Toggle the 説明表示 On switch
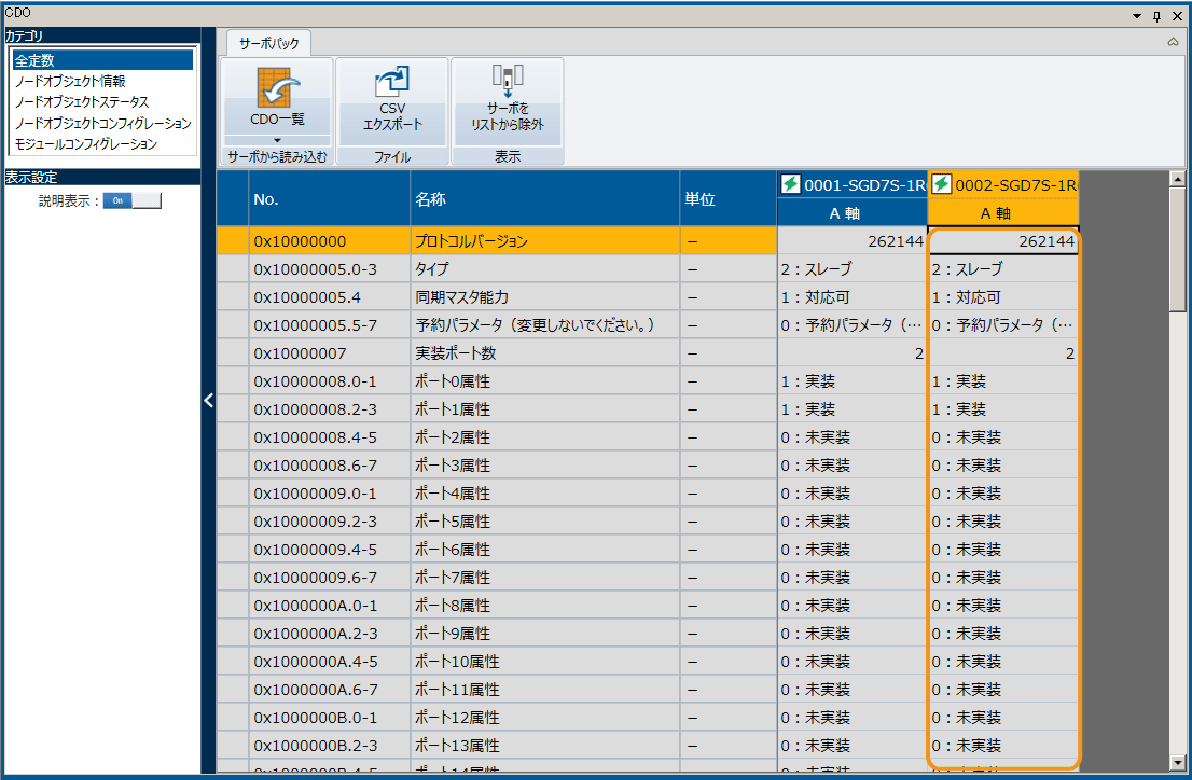The image size is (1192, 780). coord(132,201)
